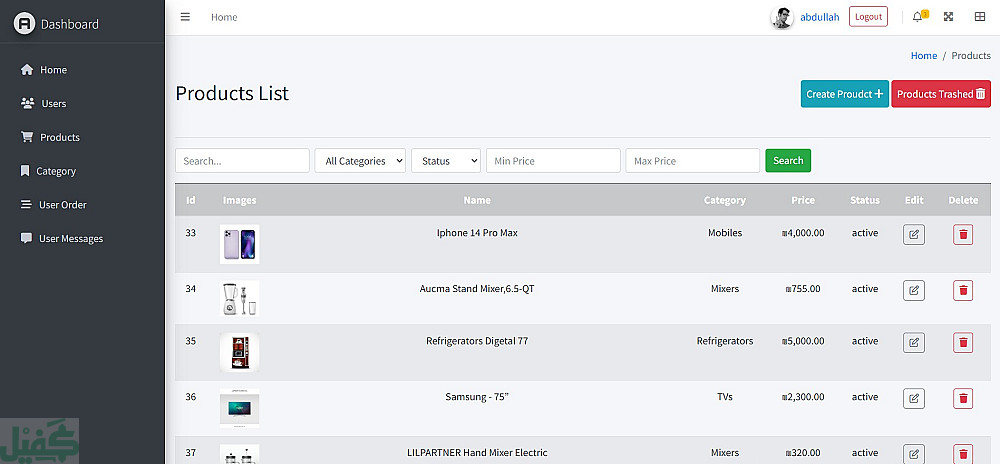This screenshot has width=1000, height=464.
Task: Open Users in the sidebar
Action: [53, 104]
